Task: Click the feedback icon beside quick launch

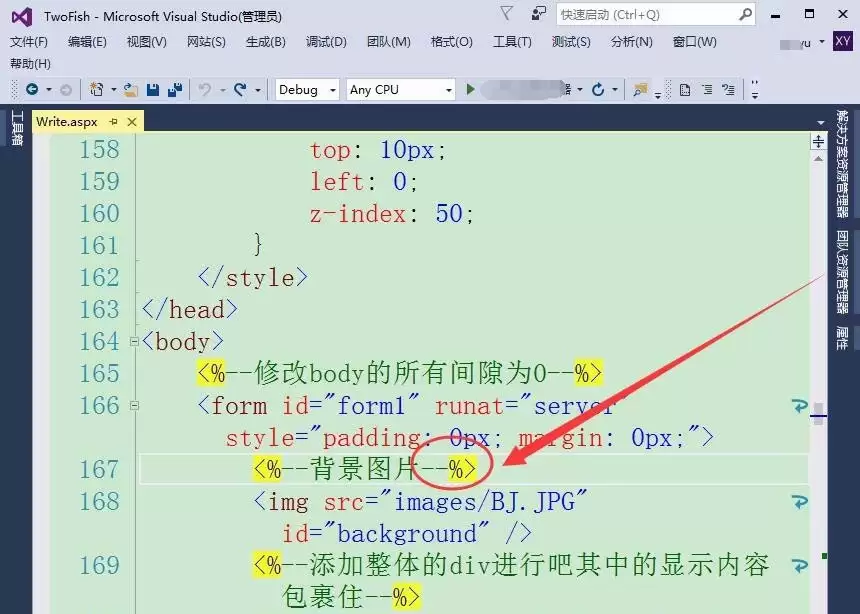Action: click(539, 14)
